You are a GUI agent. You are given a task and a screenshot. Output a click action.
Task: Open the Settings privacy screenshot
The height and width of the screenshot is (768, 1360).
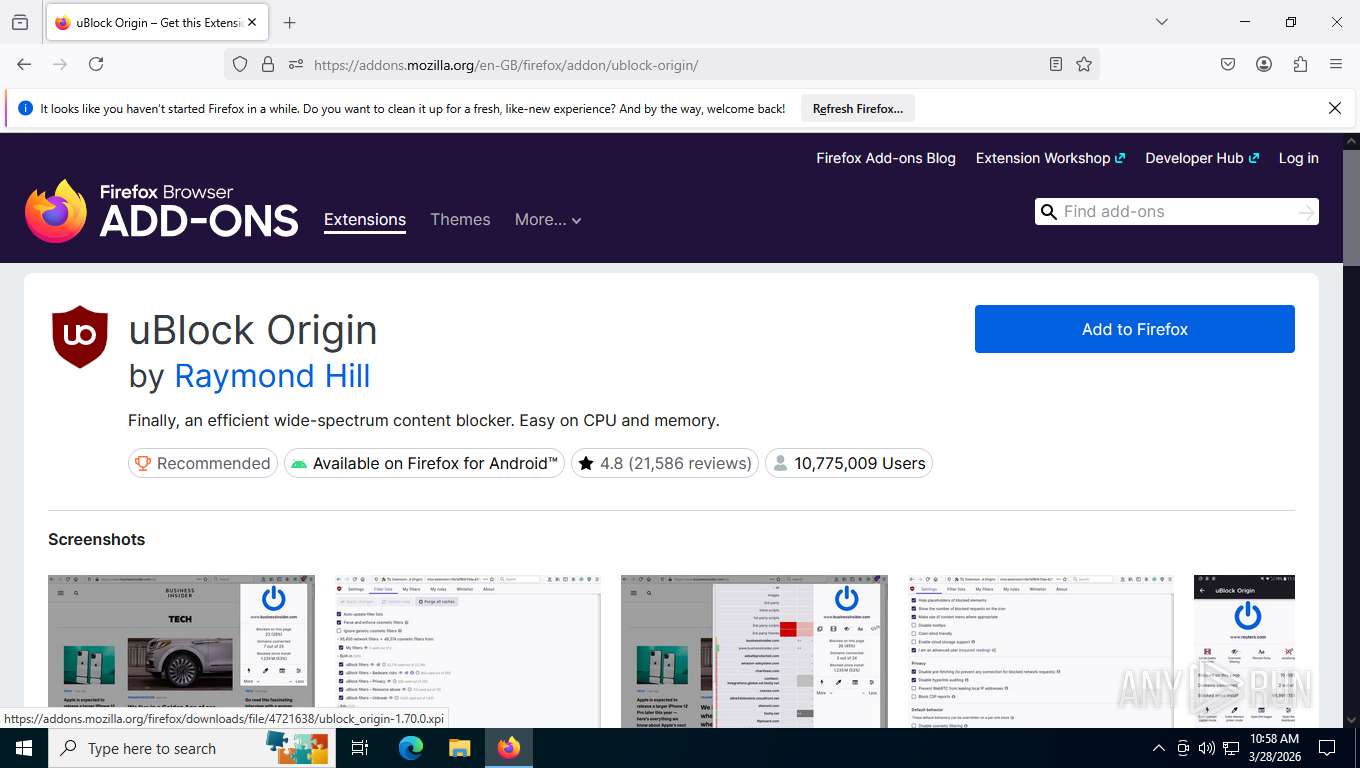[1041, 650]
